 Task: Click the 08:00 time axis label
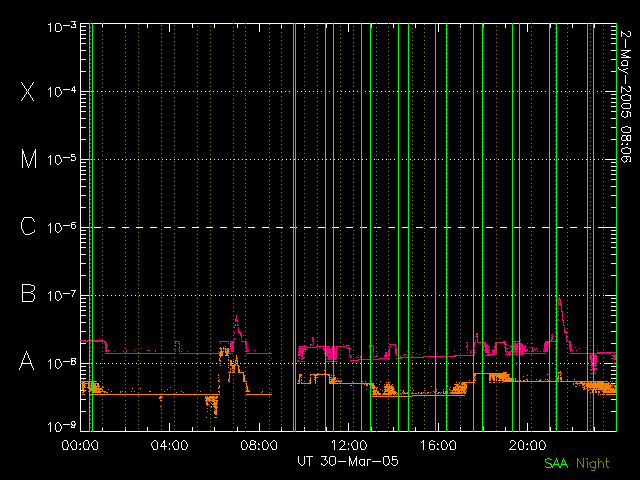click(x=259, y=445)
